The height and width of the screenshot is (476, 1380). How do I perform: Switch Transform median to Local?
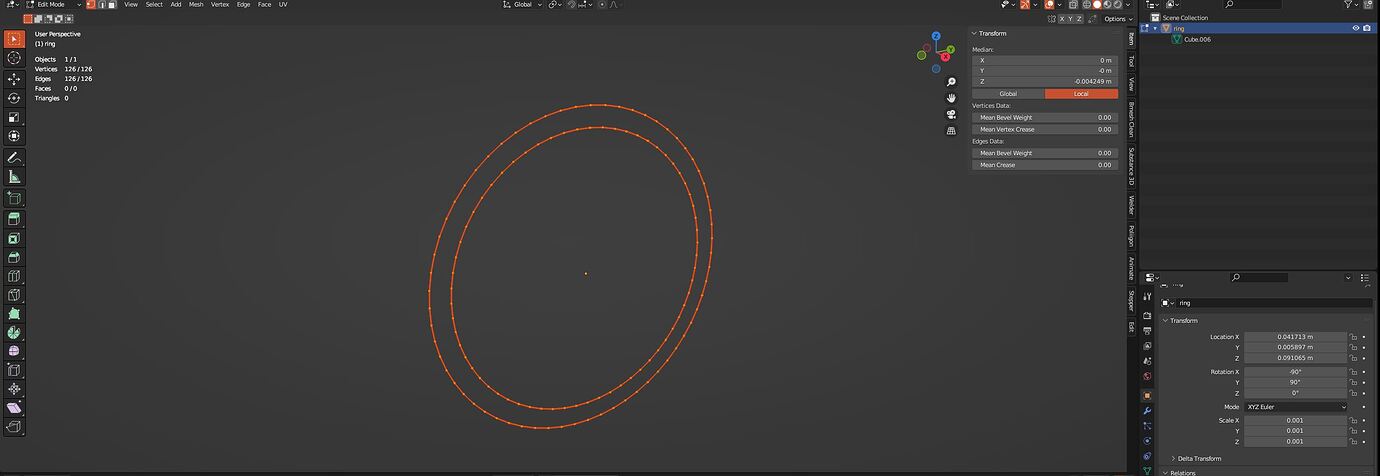(1081, 94)
